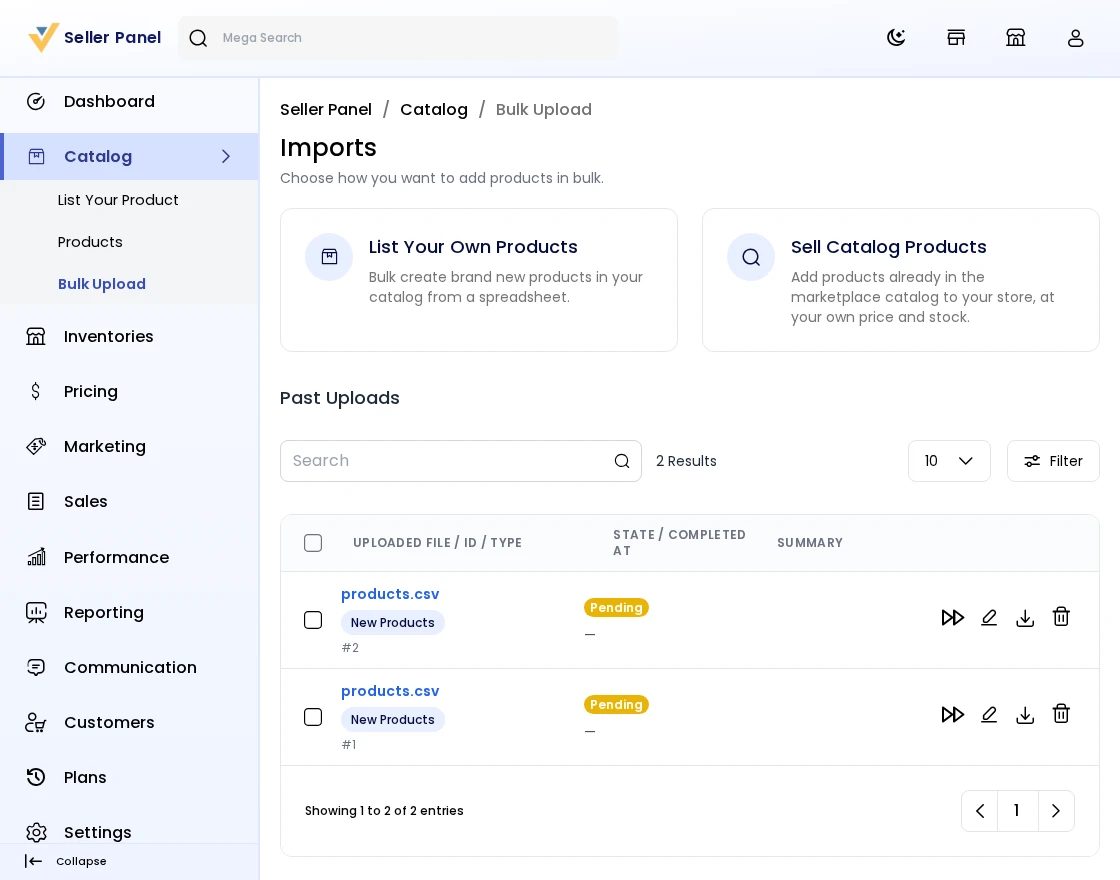
Task: Click the Pending badge of import #2
Action: 616,608
